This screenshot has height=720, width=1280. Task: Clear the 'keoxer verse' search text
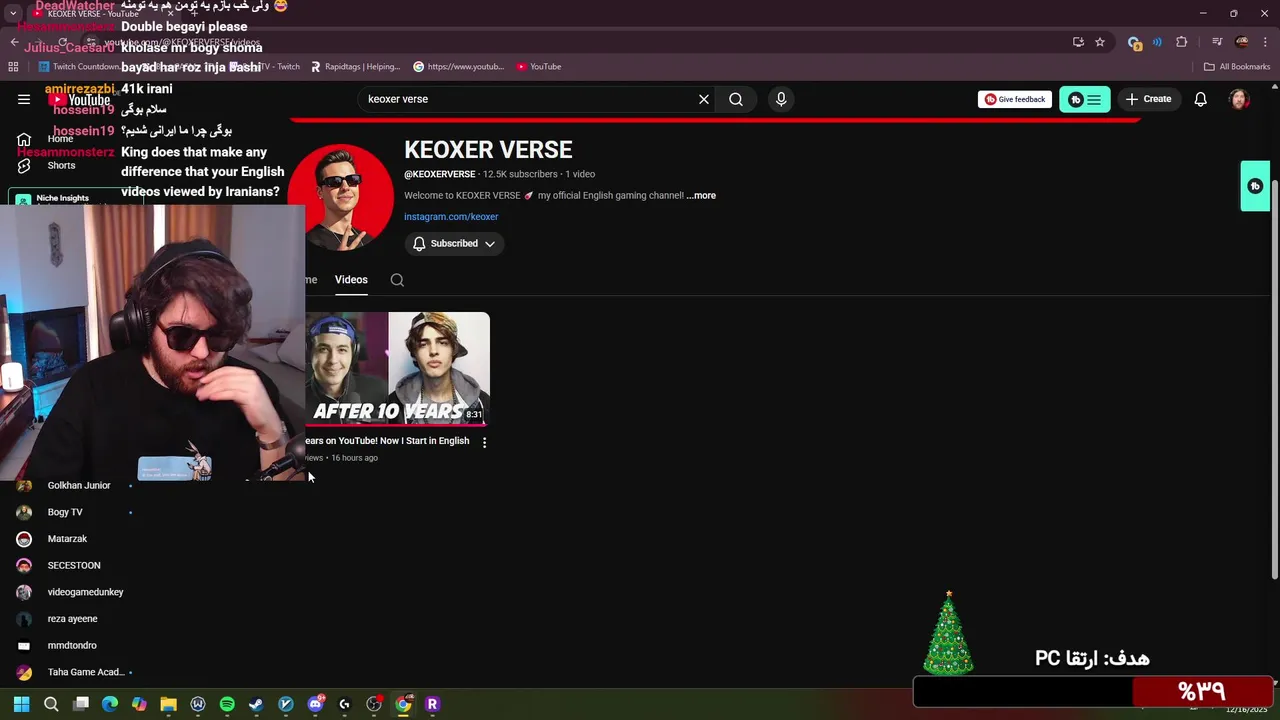click(x=704, y=99)
